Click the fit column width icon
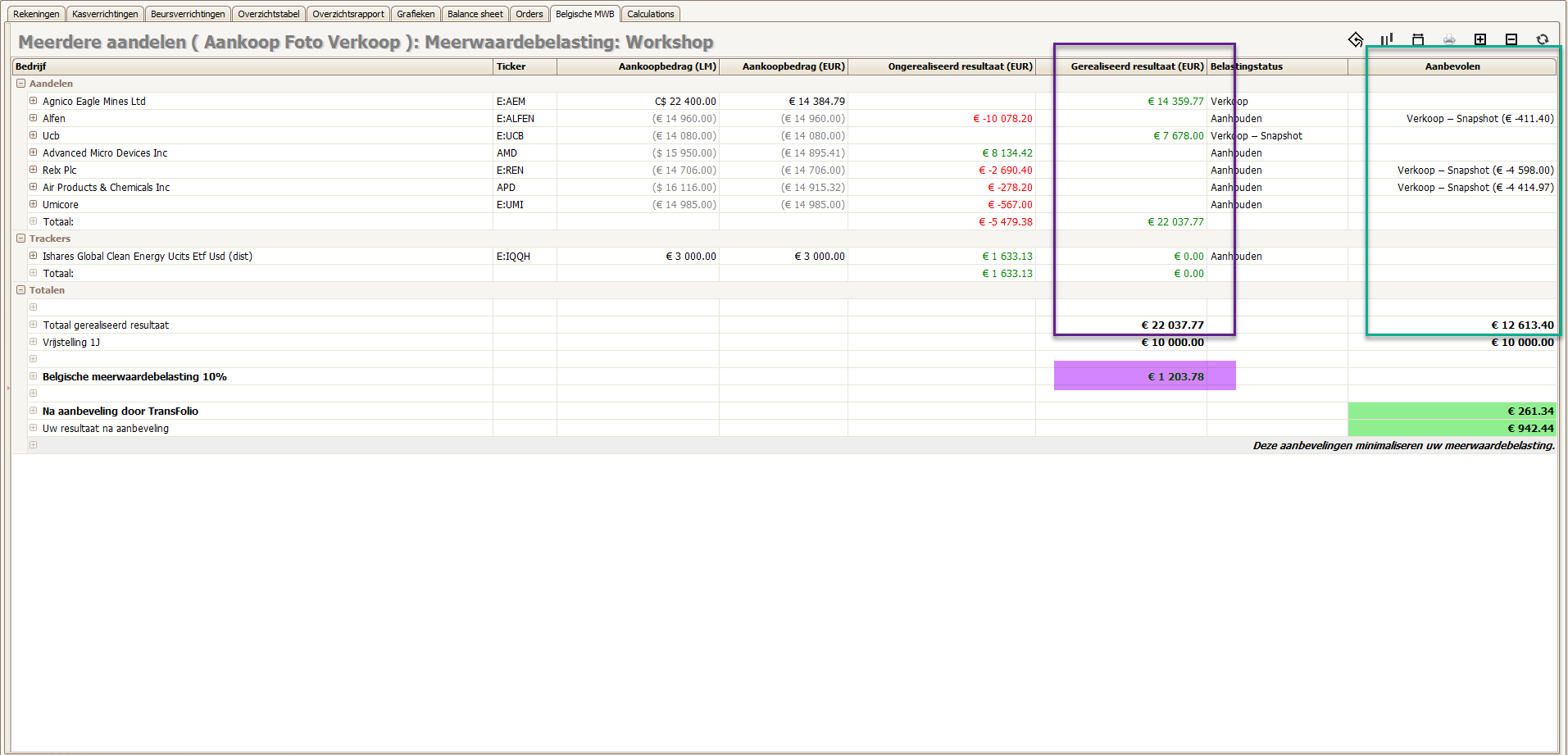Image resolution: width=1568 pixels, height=755 pixels. coord(1418,39)
